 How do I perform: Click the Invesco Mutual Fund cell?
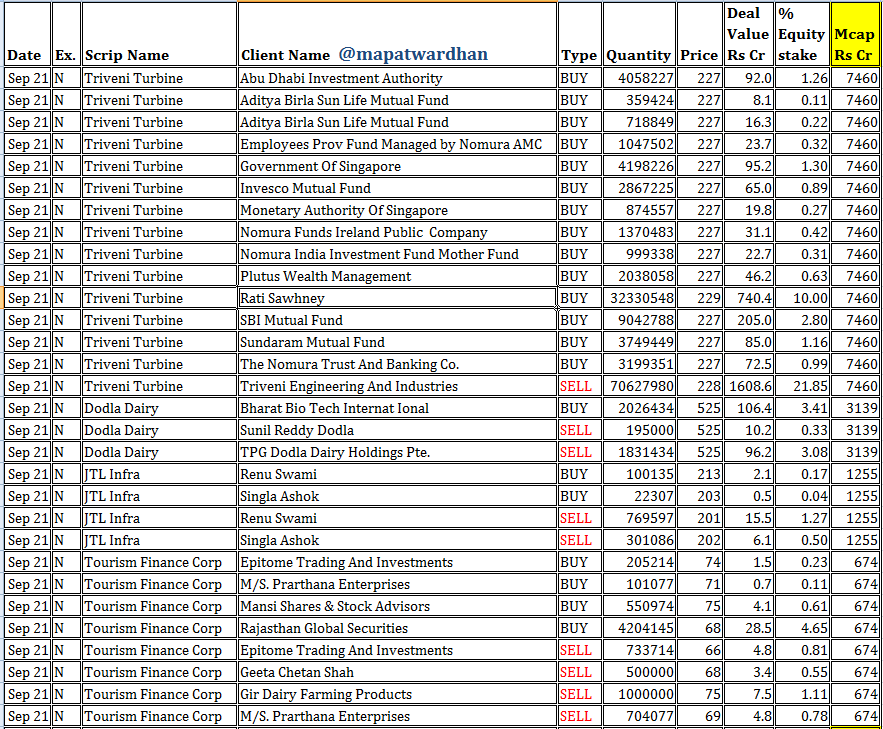pyautogui.click(x=398, y=188)
